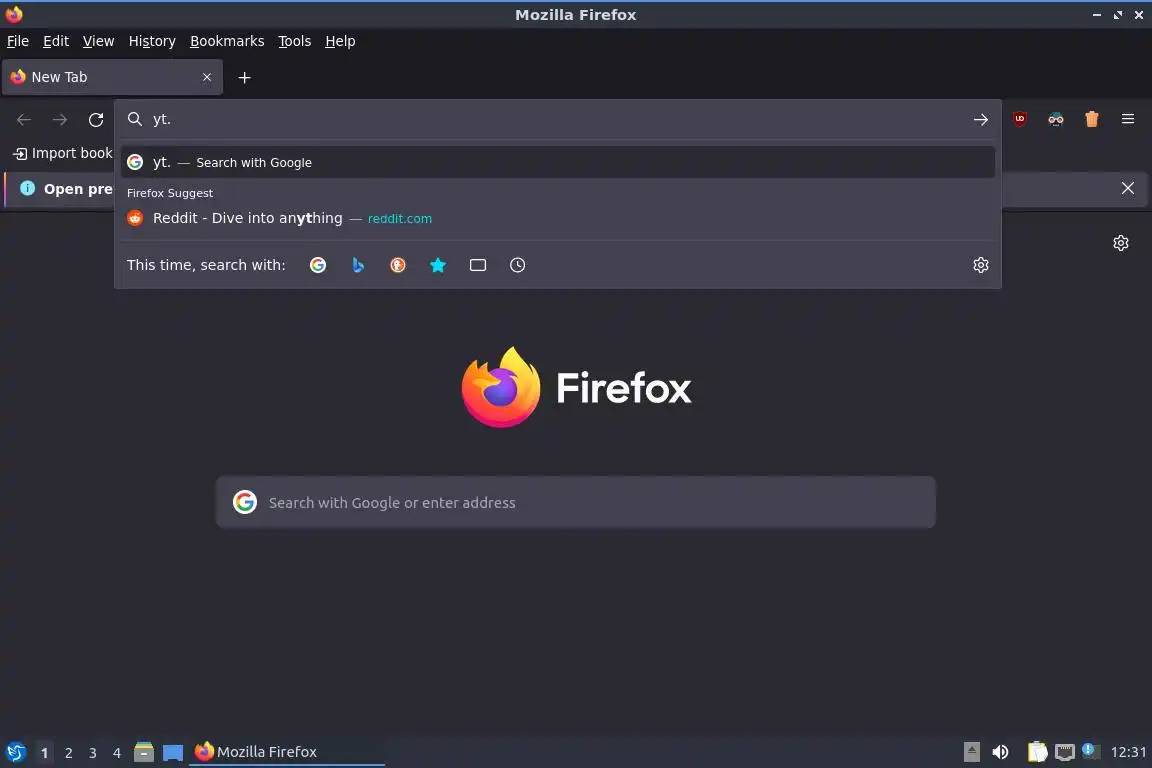This screenshot has width=1152, height=768.
Task: Click the Back navigation arrow
Action: [24, 120]
